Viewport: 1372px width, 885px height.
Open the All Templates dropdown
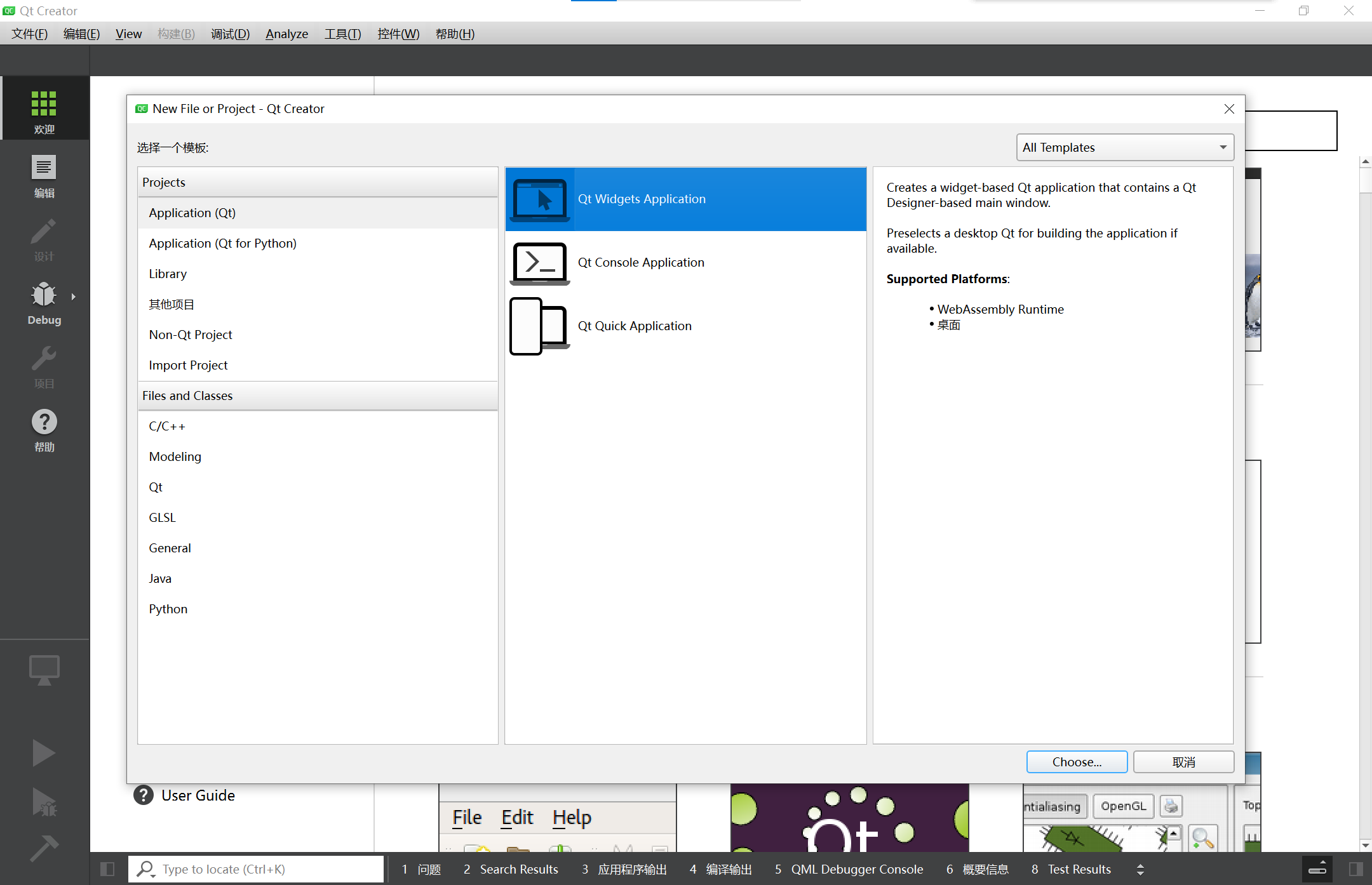click(1125, 147)
